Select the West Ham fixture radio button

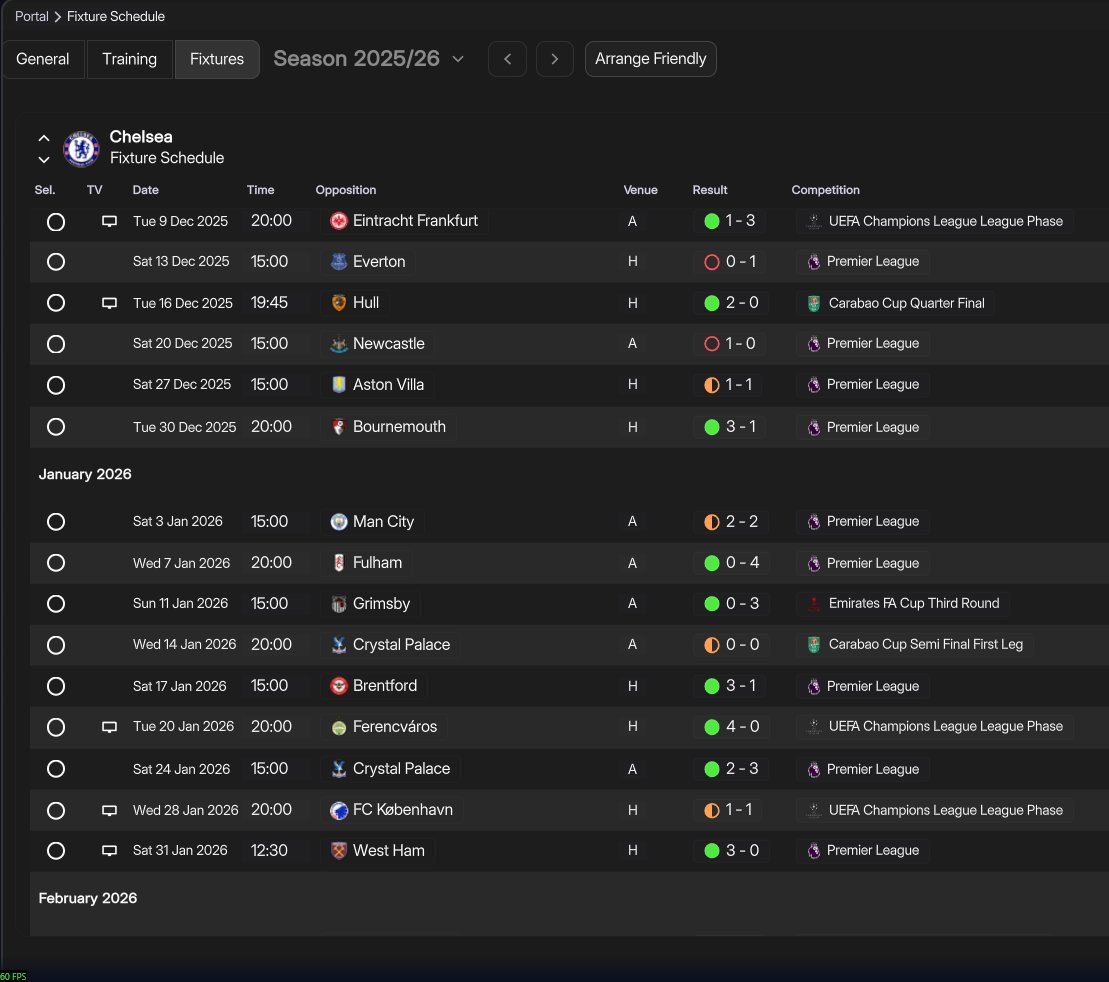pyautogui.click(x=56, y=850)
